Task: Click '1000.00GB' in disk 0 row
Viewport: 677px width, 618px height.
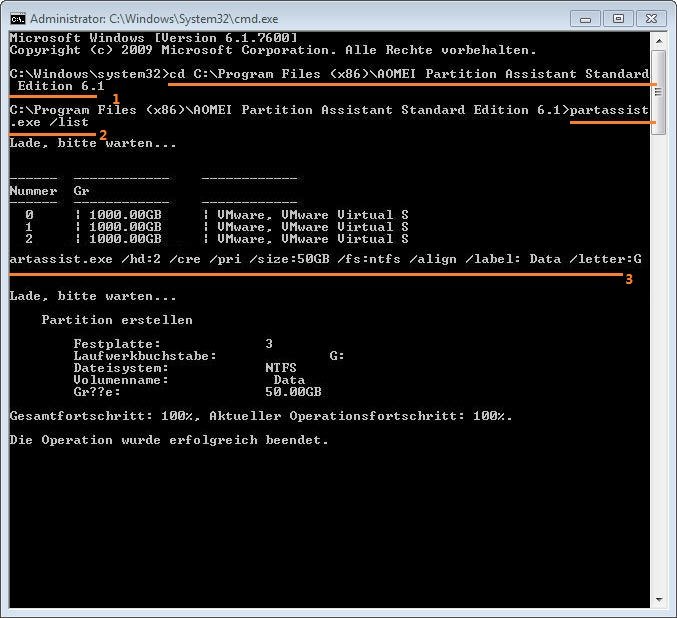Action: tap(125, 215)
